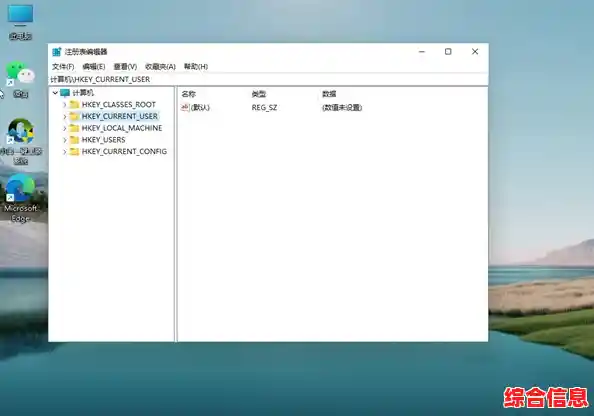
Task: Click the 名称 column header
Action: 188,94
